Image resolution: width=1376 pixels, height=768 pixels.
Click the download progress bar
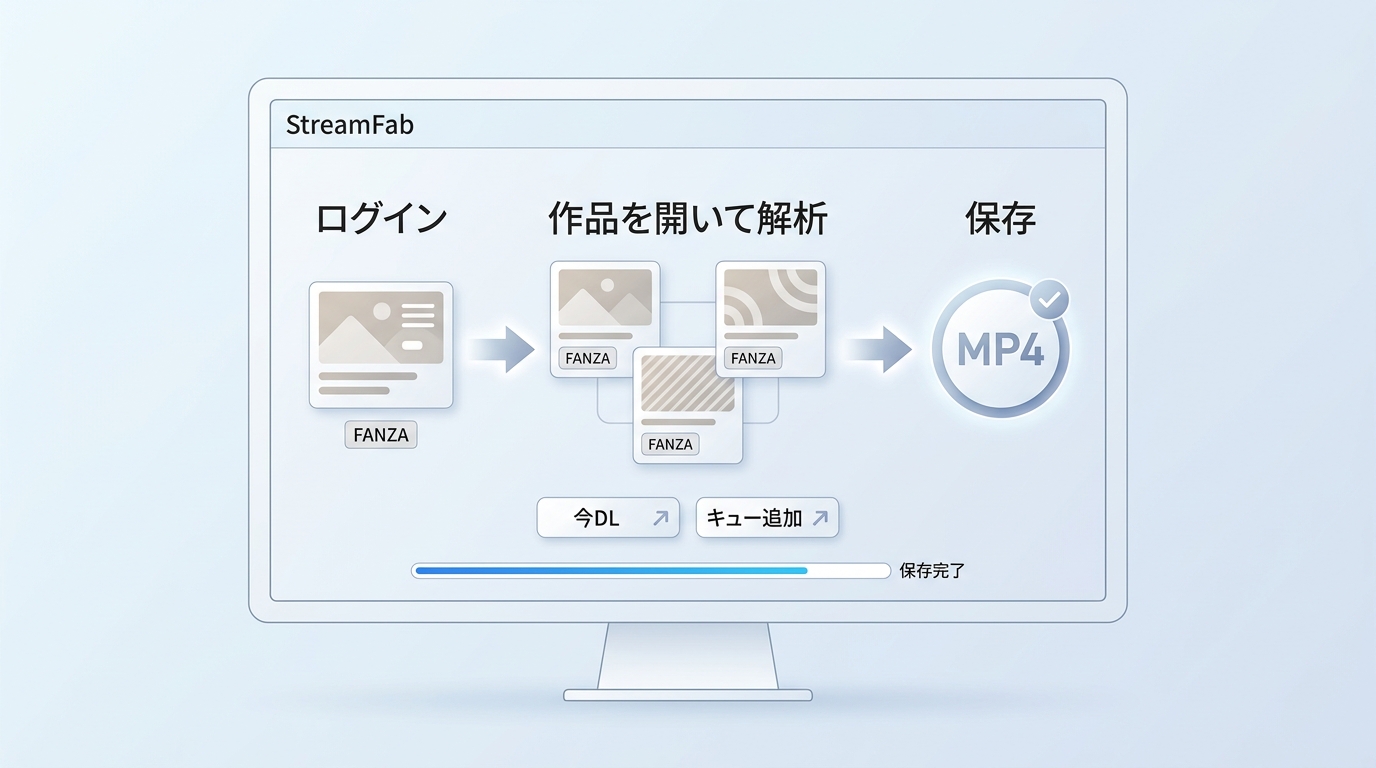(650, 571)
